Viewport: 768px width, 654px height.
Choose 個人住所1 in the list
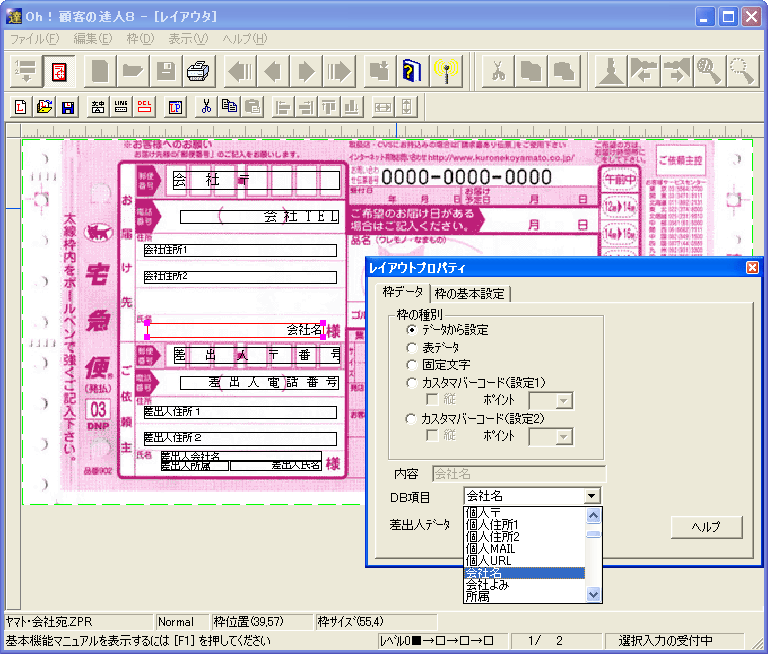pyautogui.click(x=525, y=525)
